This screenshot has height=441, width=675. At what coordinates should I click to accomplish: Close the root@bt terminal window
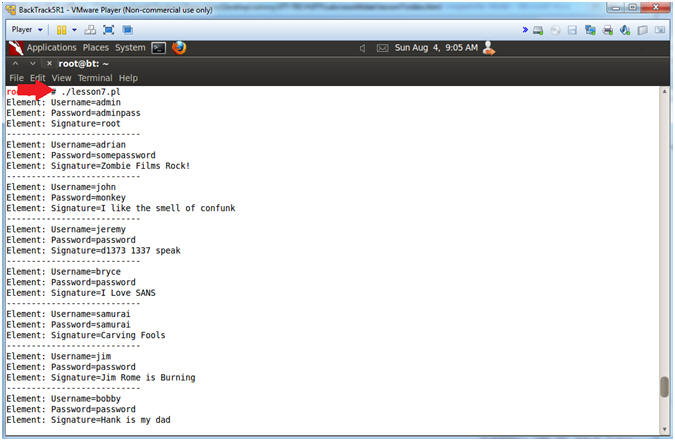(49, 64)
